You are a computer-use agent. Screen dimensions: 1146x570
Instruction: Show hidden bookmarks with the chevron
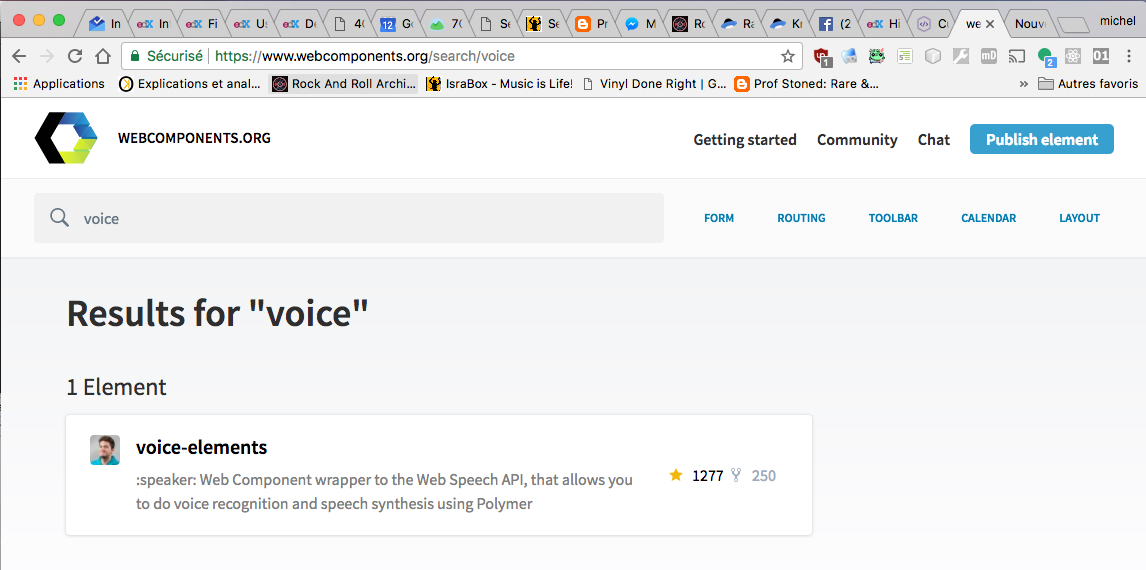tap(1023, 84)
